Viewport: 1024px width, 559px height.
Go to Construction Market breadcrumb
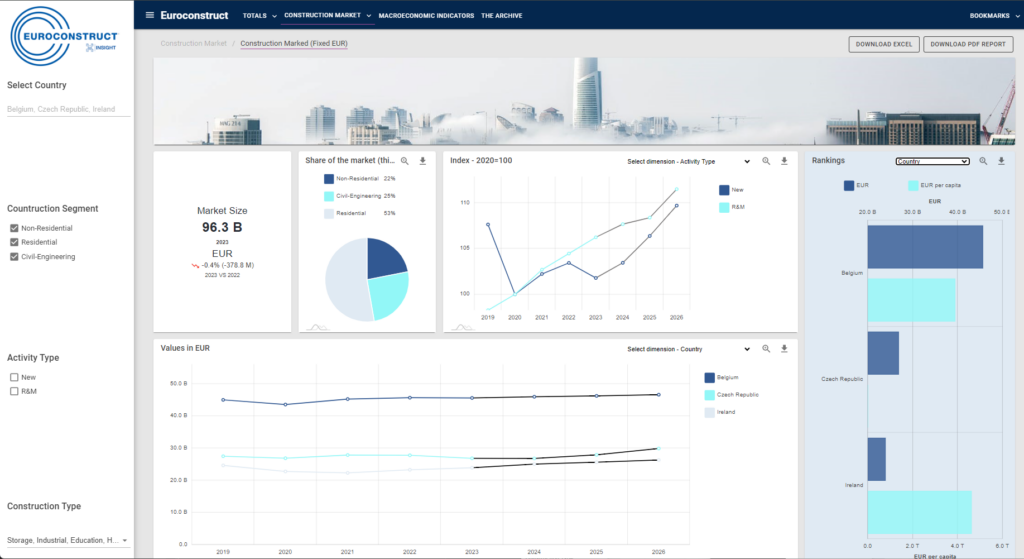pos(193,43)
